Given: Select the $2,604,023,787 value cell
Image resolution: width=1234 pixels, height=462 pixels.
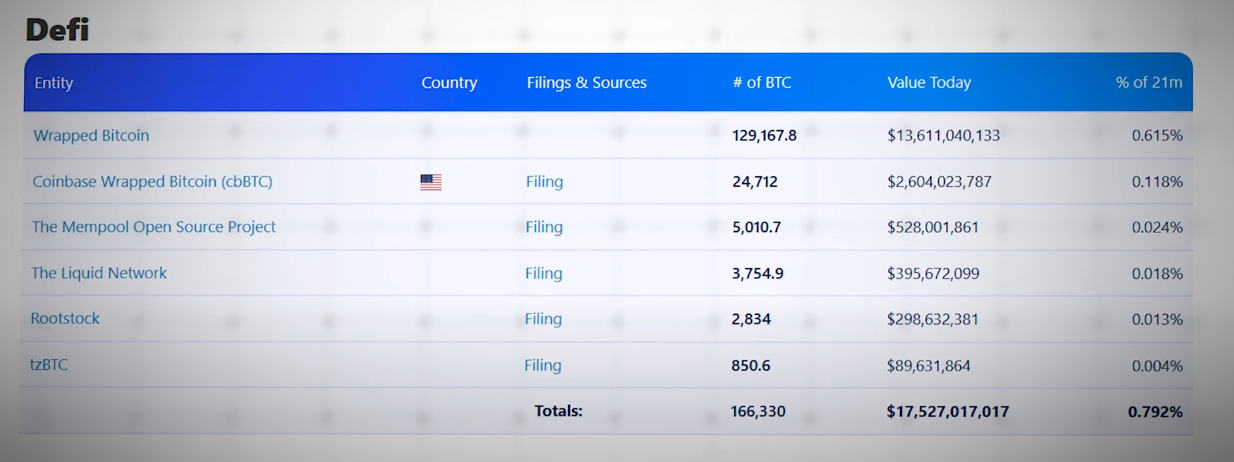Looking at the screenshot, I should click(x=940, y=182).
